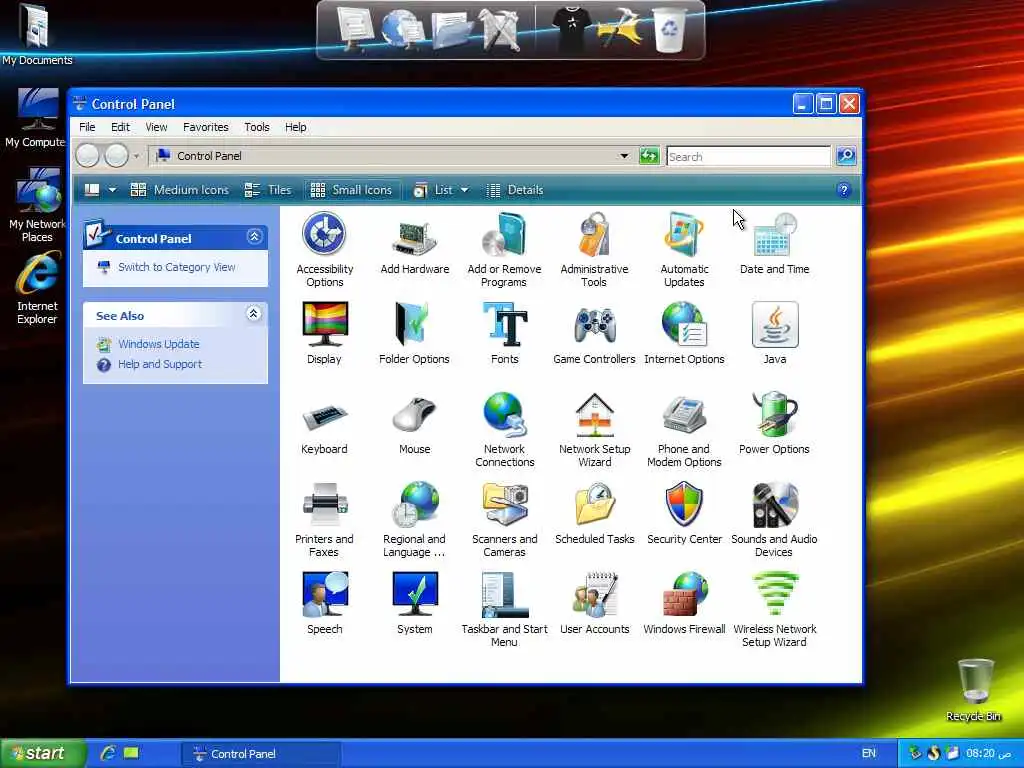Open Security Center icon

click(684, 513)
